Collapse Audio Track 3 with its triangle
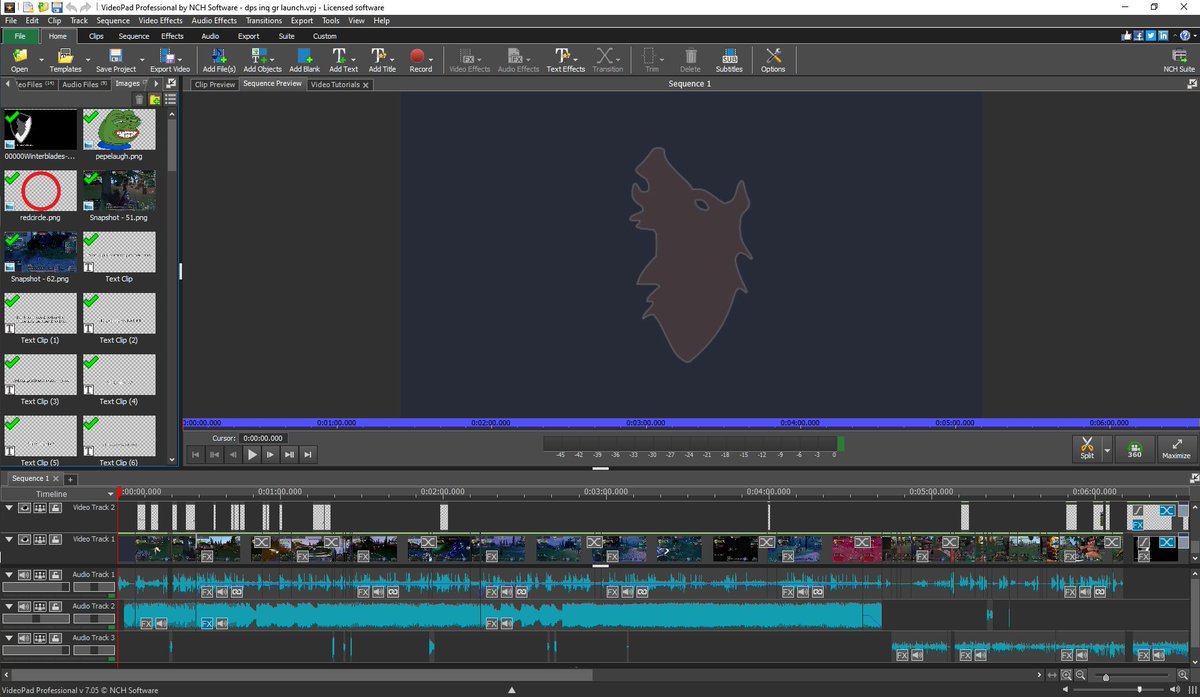1200x697 pixels. pos(8,638)
